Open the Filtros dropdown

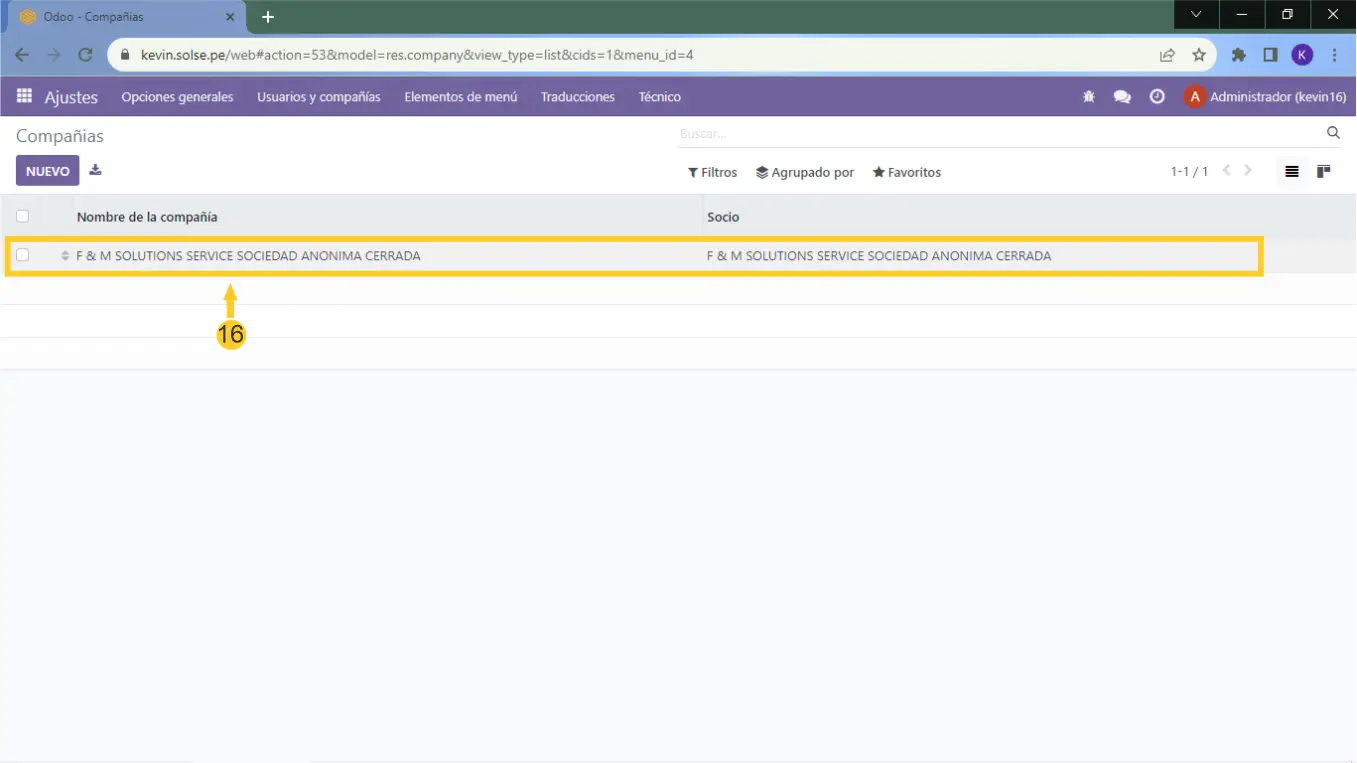pos(712,172)
